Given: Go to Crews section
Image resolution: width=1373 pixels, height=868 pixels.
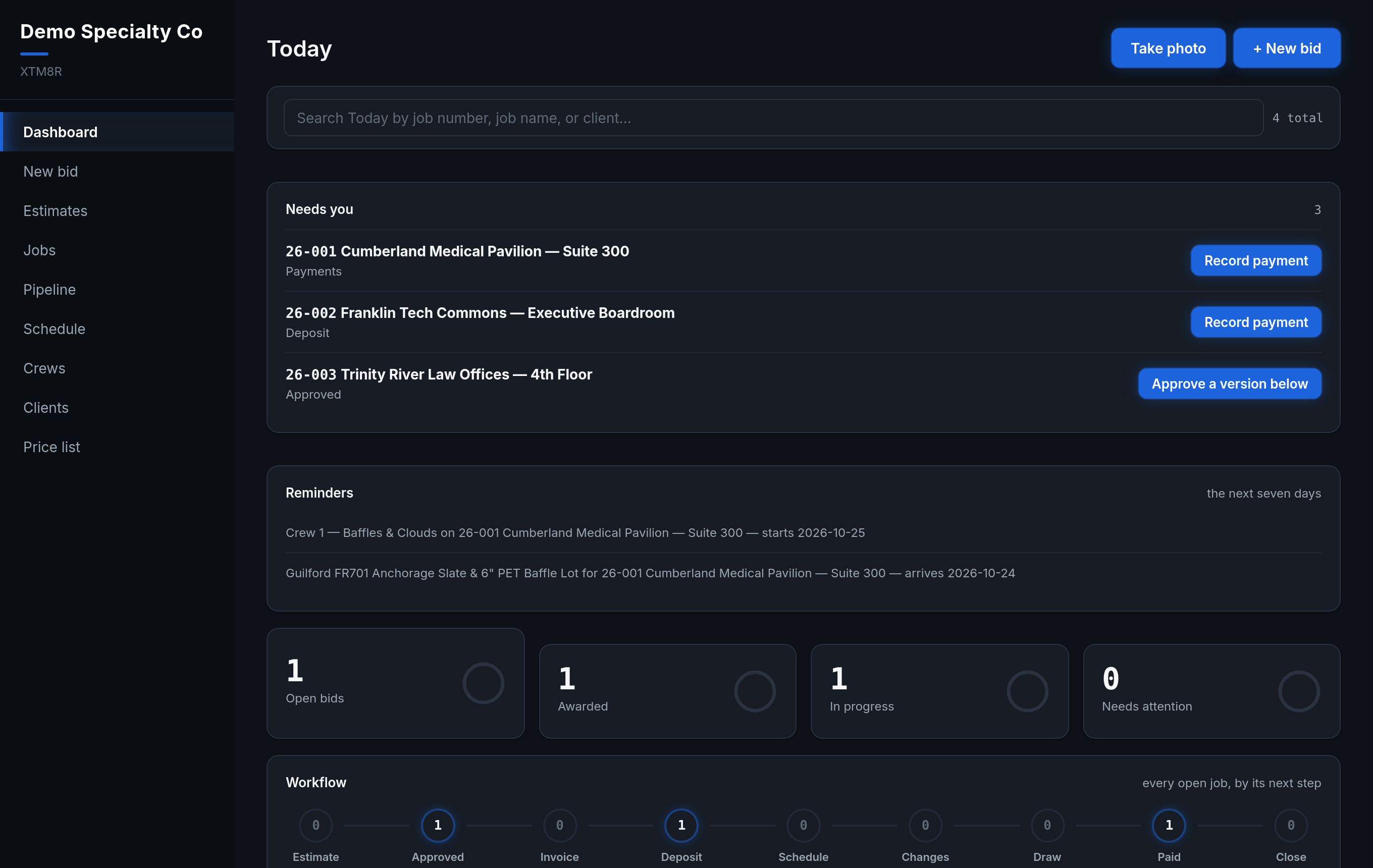Looking at the screenshot, I should [117, 367].
